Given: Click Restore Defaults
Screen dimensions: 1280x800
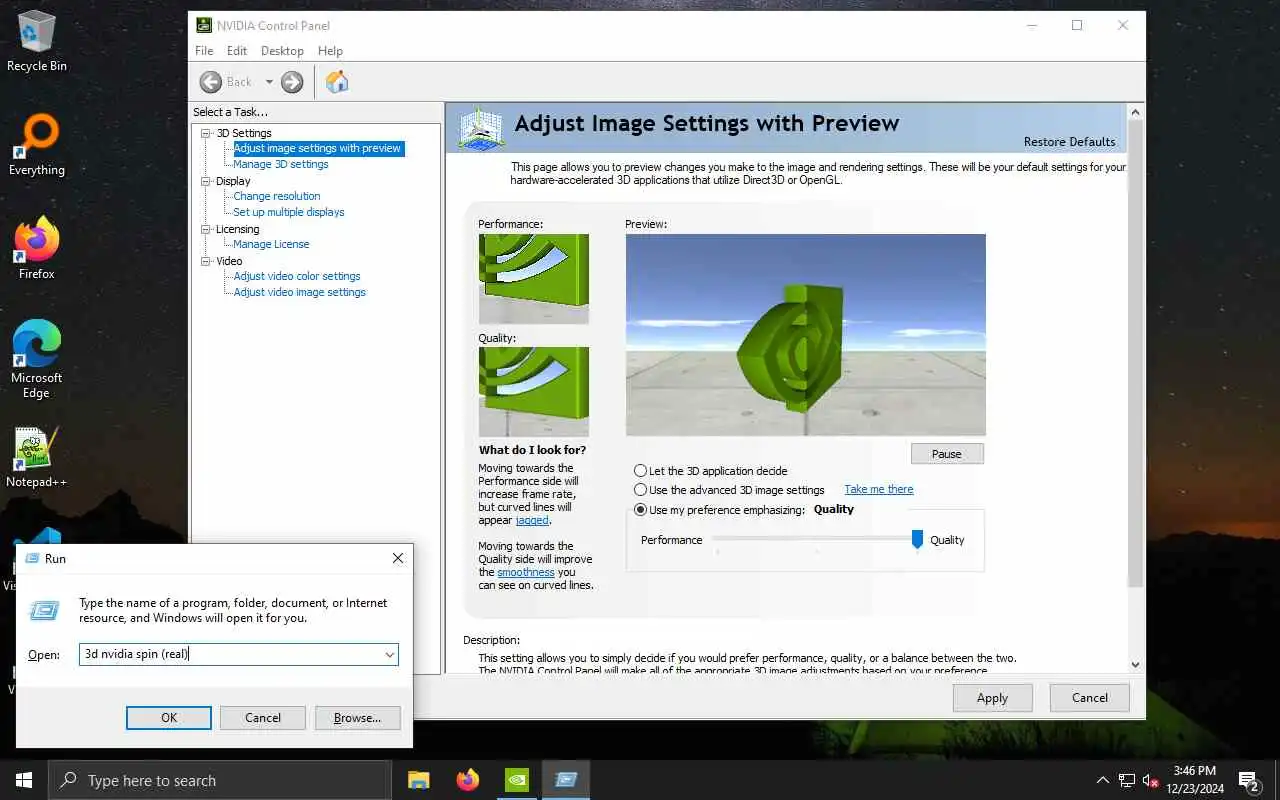Looking at the screenshot, I should (x=1069, y=142).
